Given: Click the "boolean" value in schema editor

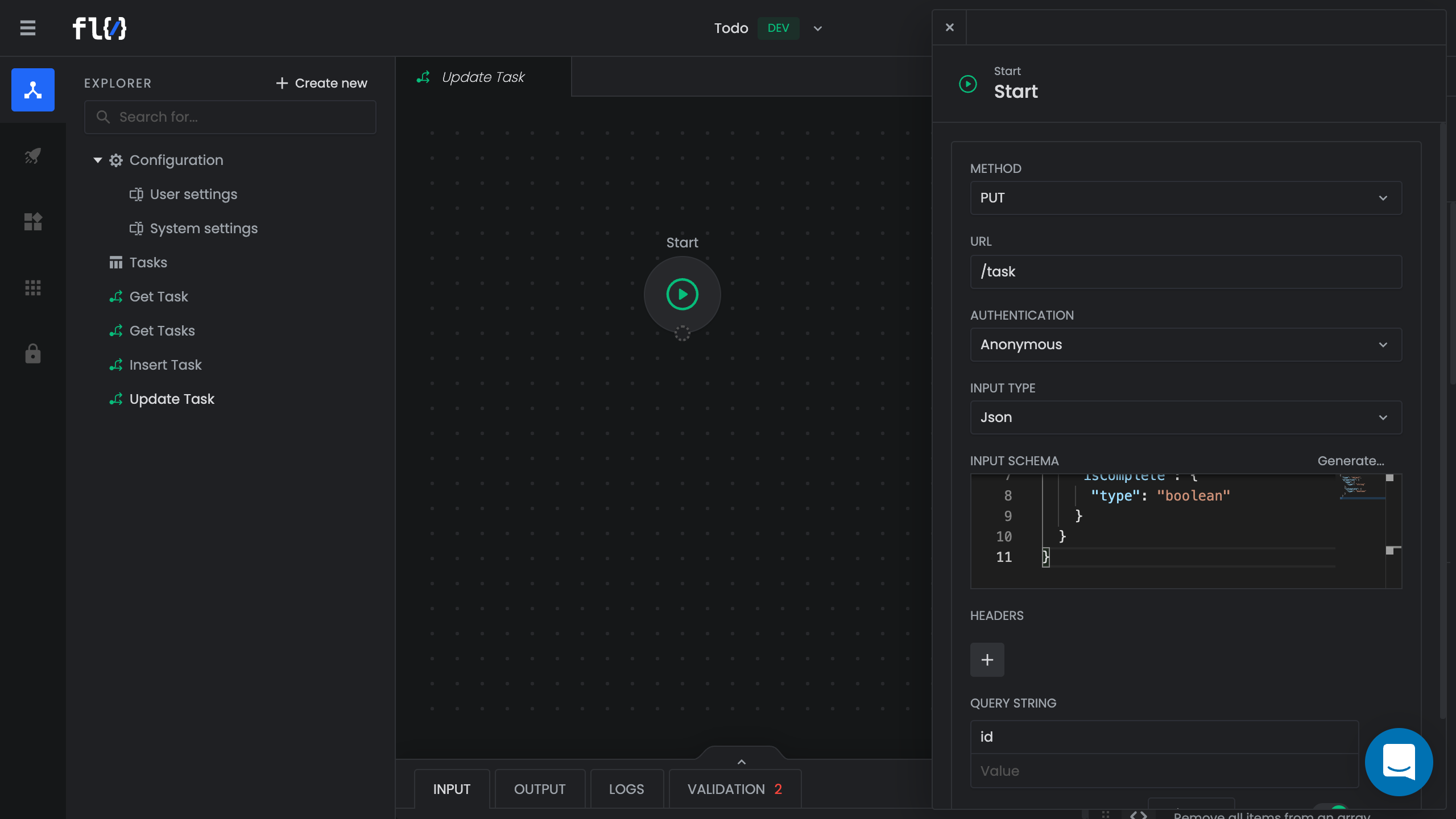Looking at the screenshot, I should tap(1193, 496).
